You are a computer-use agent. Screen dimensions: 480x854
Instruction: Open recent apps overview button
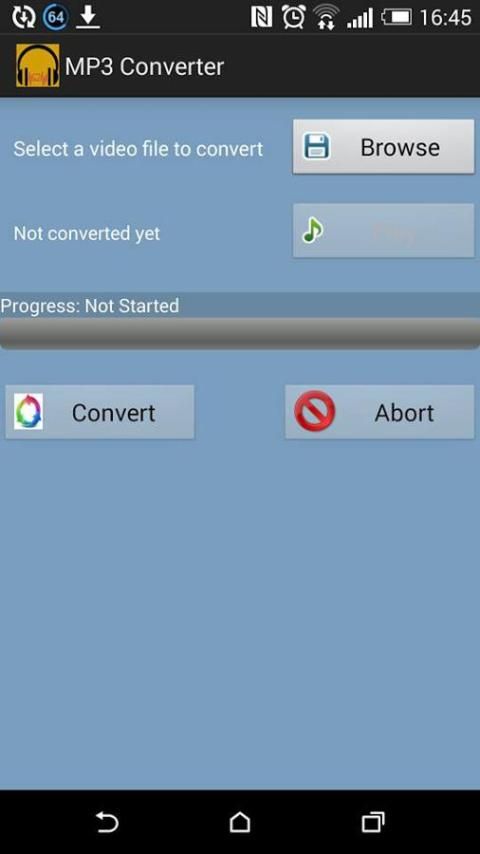[x=373, y=822]
